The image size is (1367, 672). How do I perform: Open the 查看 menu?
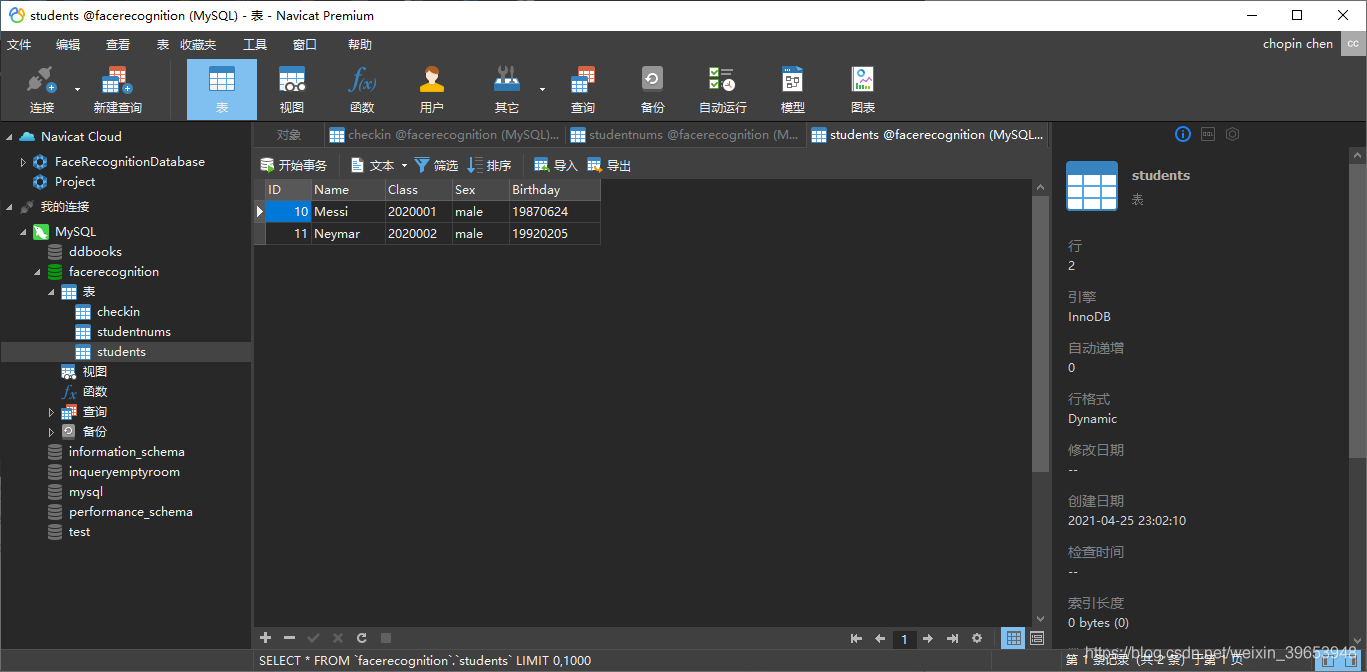pyautogui.click(x=118, y=44)
